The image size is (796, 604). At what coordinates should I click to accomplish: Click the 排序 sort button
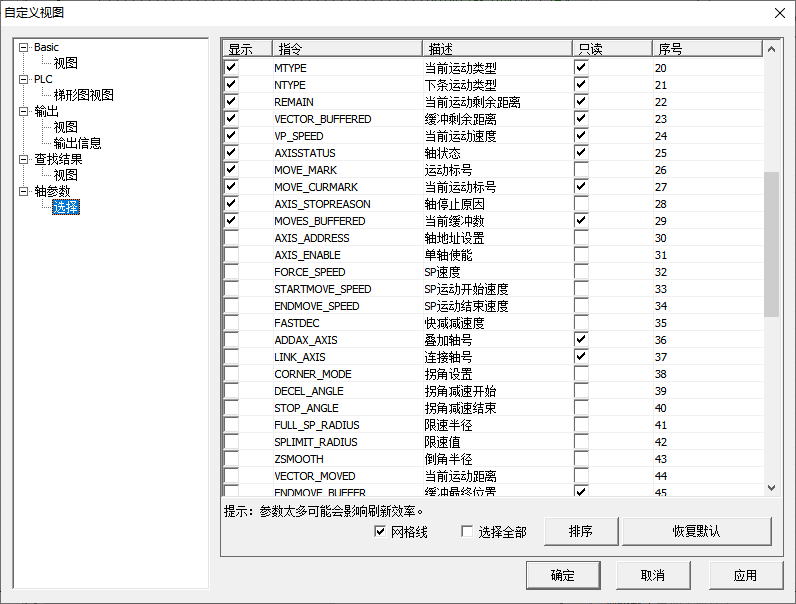[x=581, y=531]
